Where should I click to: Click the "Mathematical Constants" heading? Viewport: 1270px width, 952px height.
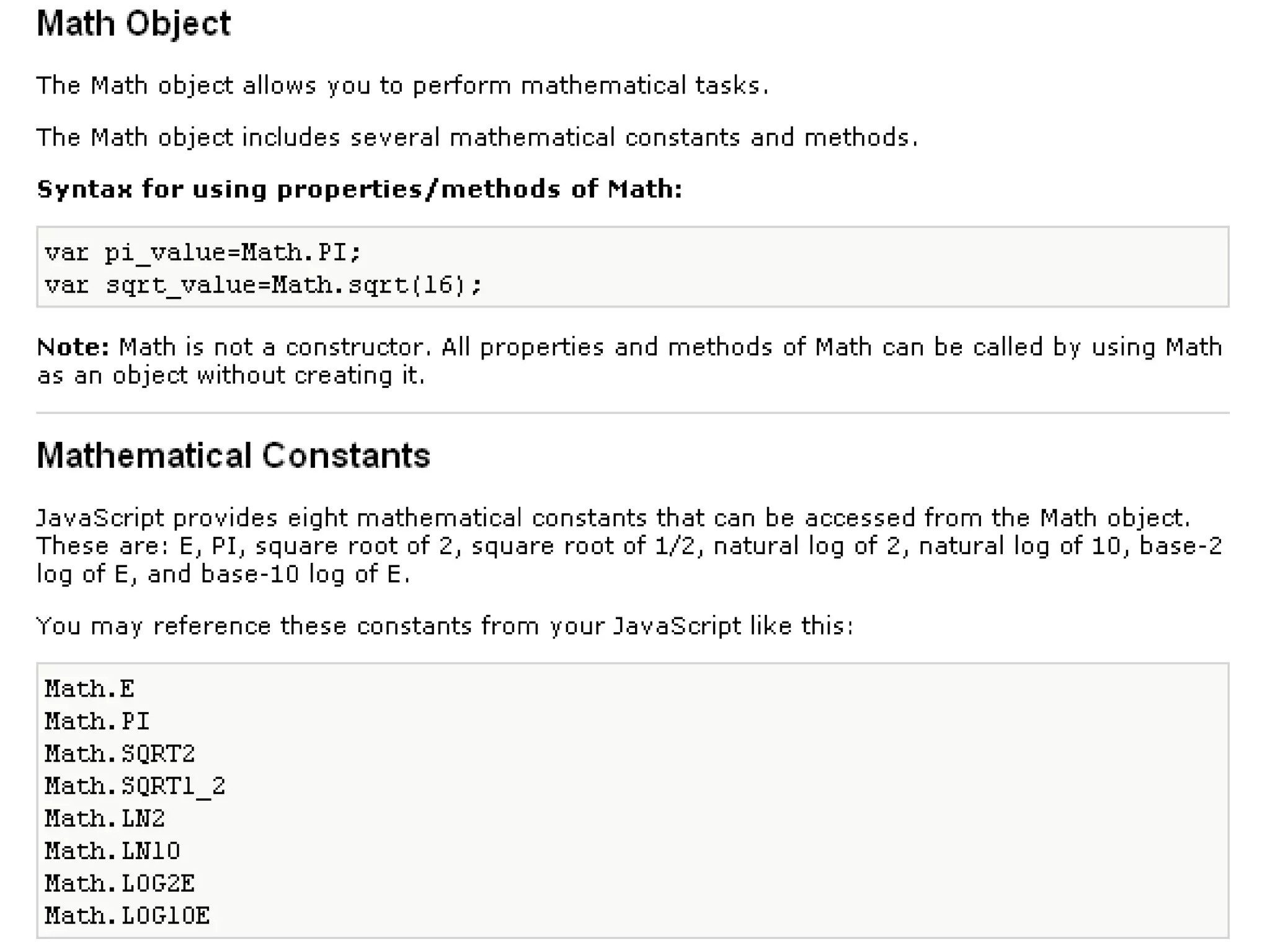233,456
